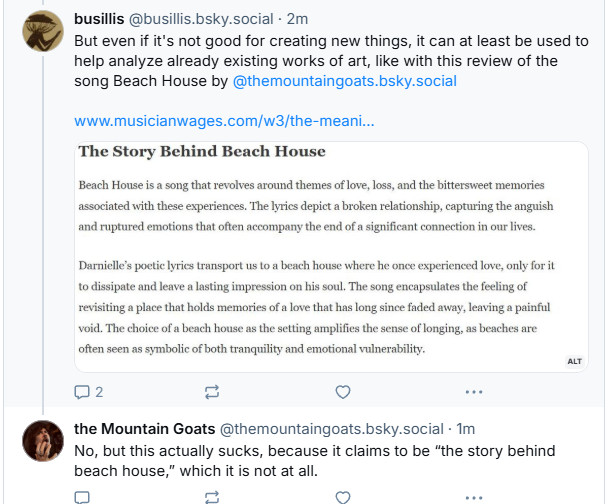Open the musicianwages.com link
614x504 pixels.
point(224,121)
